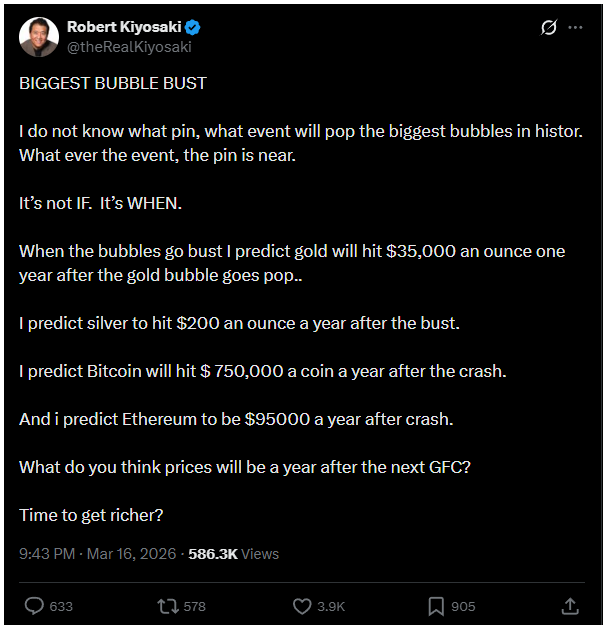Click the "It's not IF. It's WHEN." line
This screenshot has width=607, height=629.
click(101, 203)
